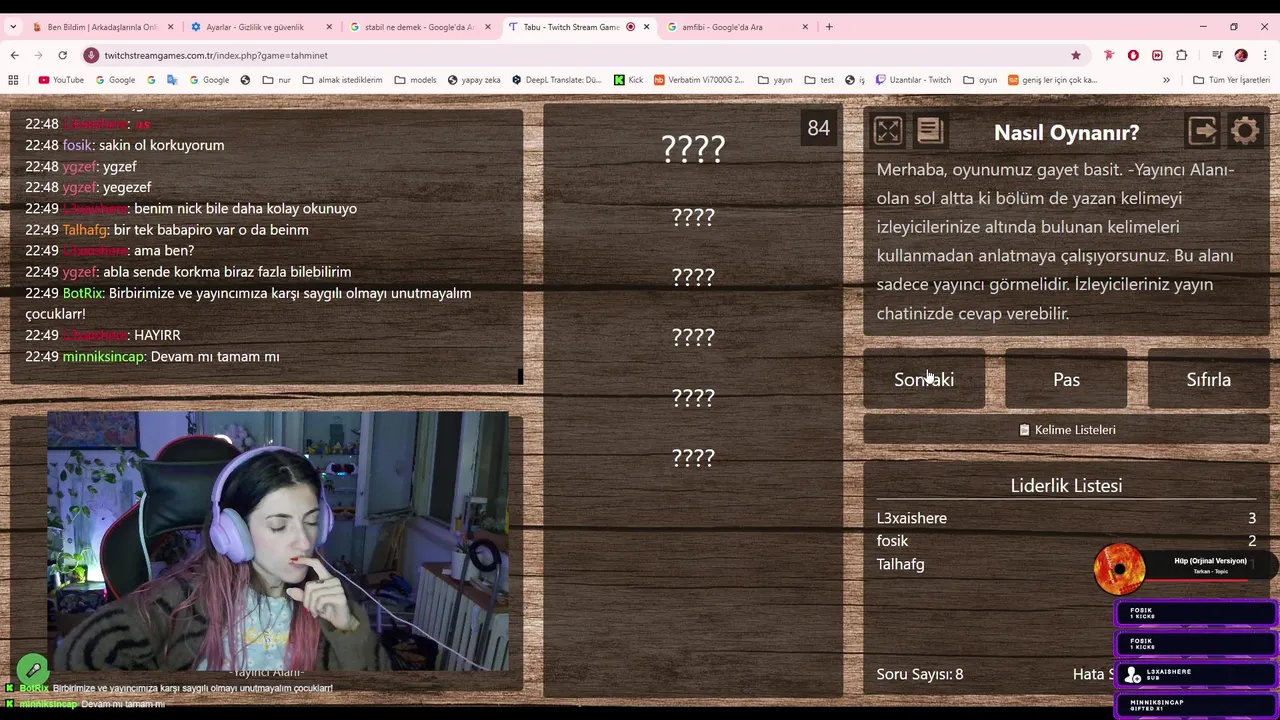This screenshot has width=1280, height=720.
Task: Close the 'amfibi - Google'da Ara' tab
Action: pyautogui.click(x=805, y=27)
